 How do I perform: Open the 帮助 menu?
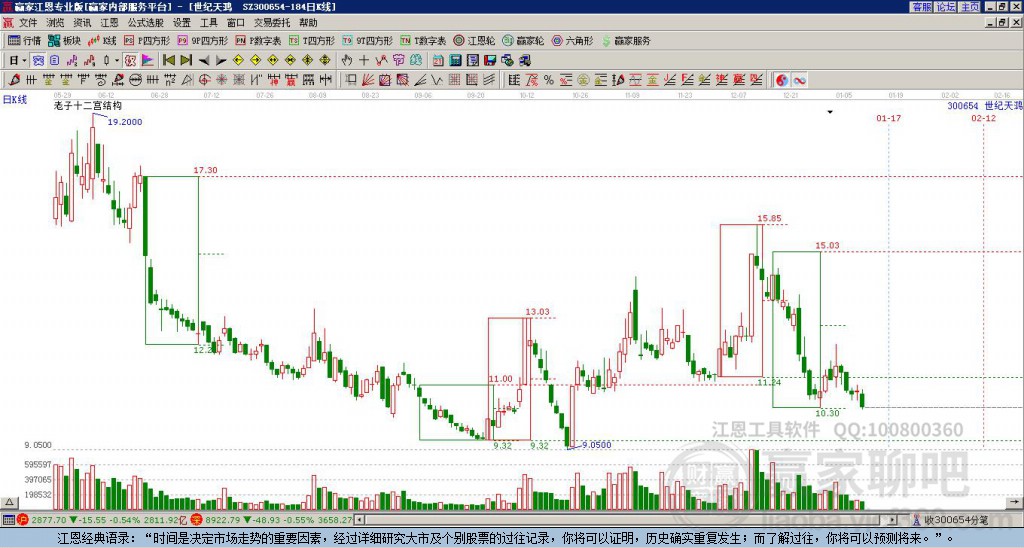pos(308,23)
